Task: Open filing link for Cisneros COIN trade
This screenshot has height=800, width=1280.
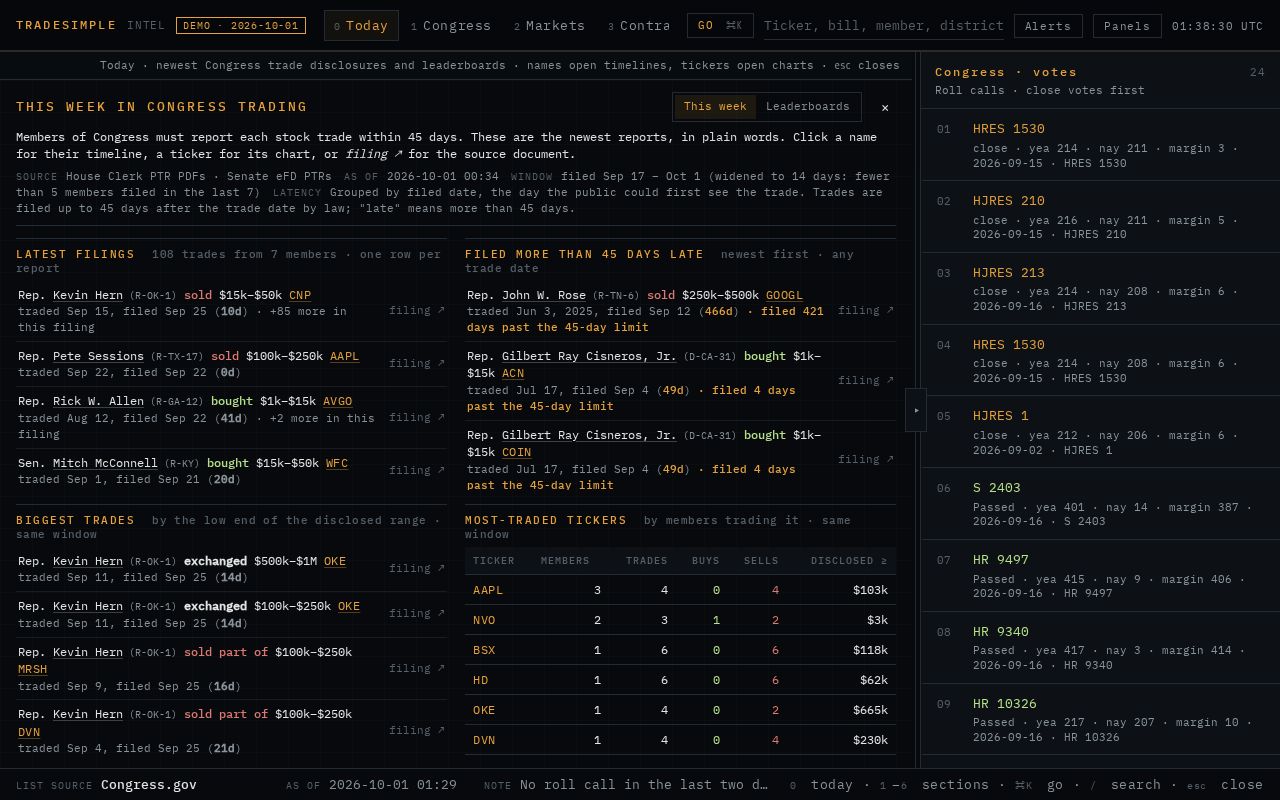Action: point(866,459)
